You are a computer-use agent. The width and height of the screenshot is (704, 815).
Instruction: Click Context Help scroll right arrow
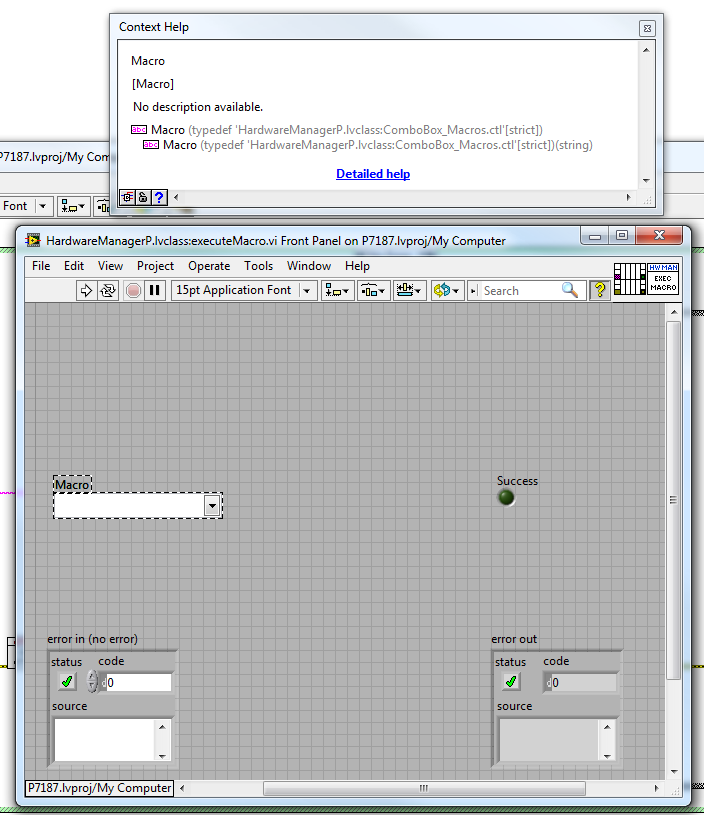tap(629, 198)
